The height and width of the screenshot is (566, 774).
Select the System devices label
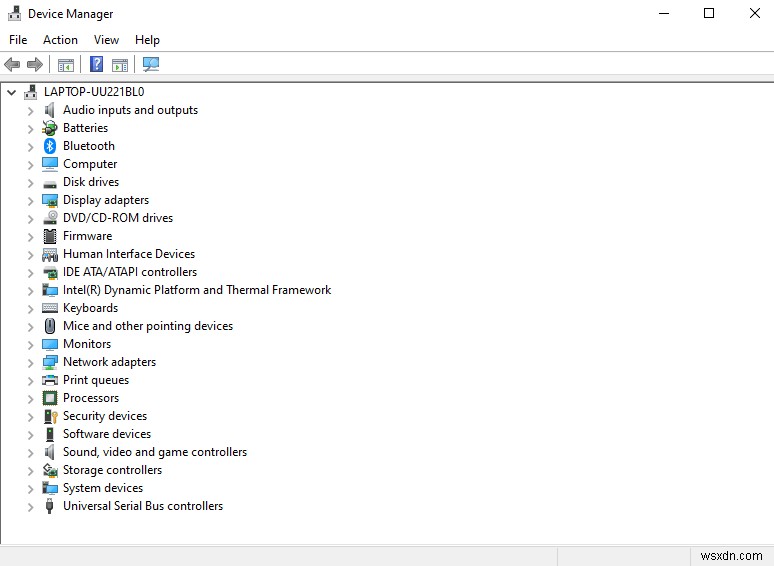[103, 488]
